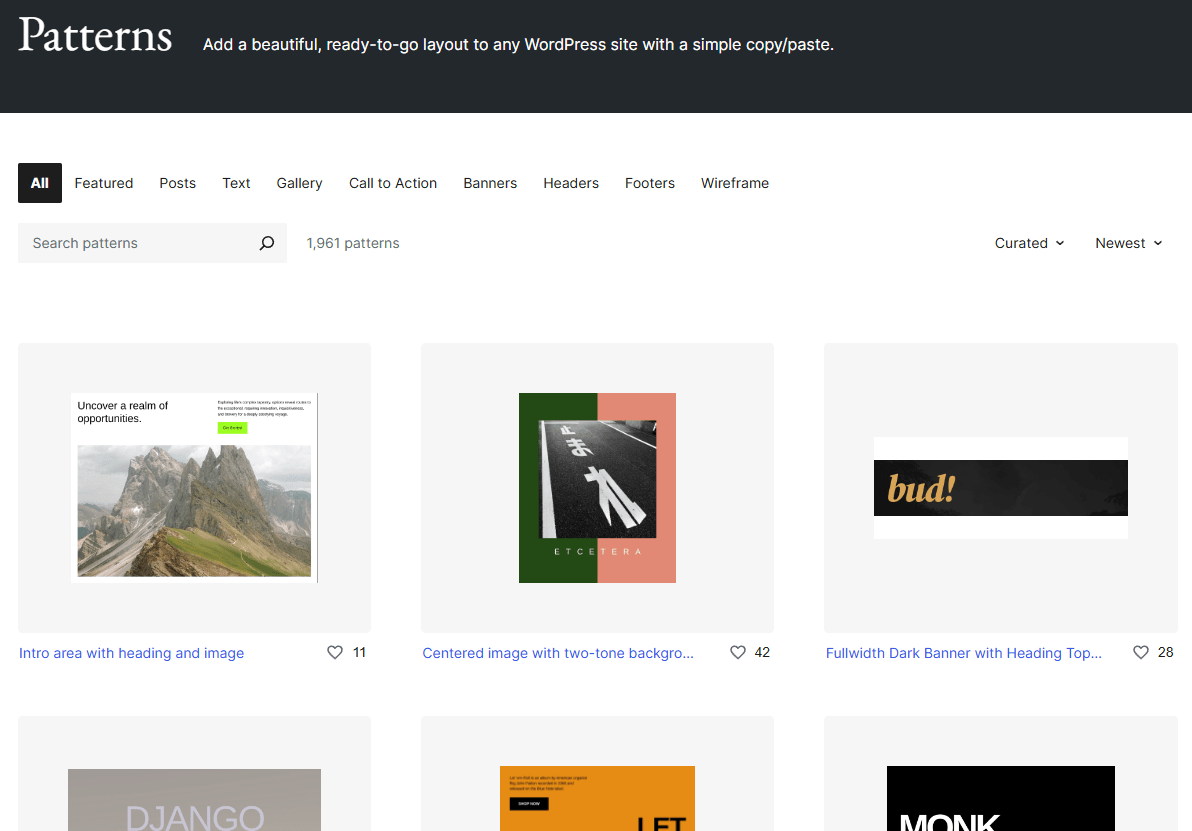Switch to the Footers category

[650, 183]
